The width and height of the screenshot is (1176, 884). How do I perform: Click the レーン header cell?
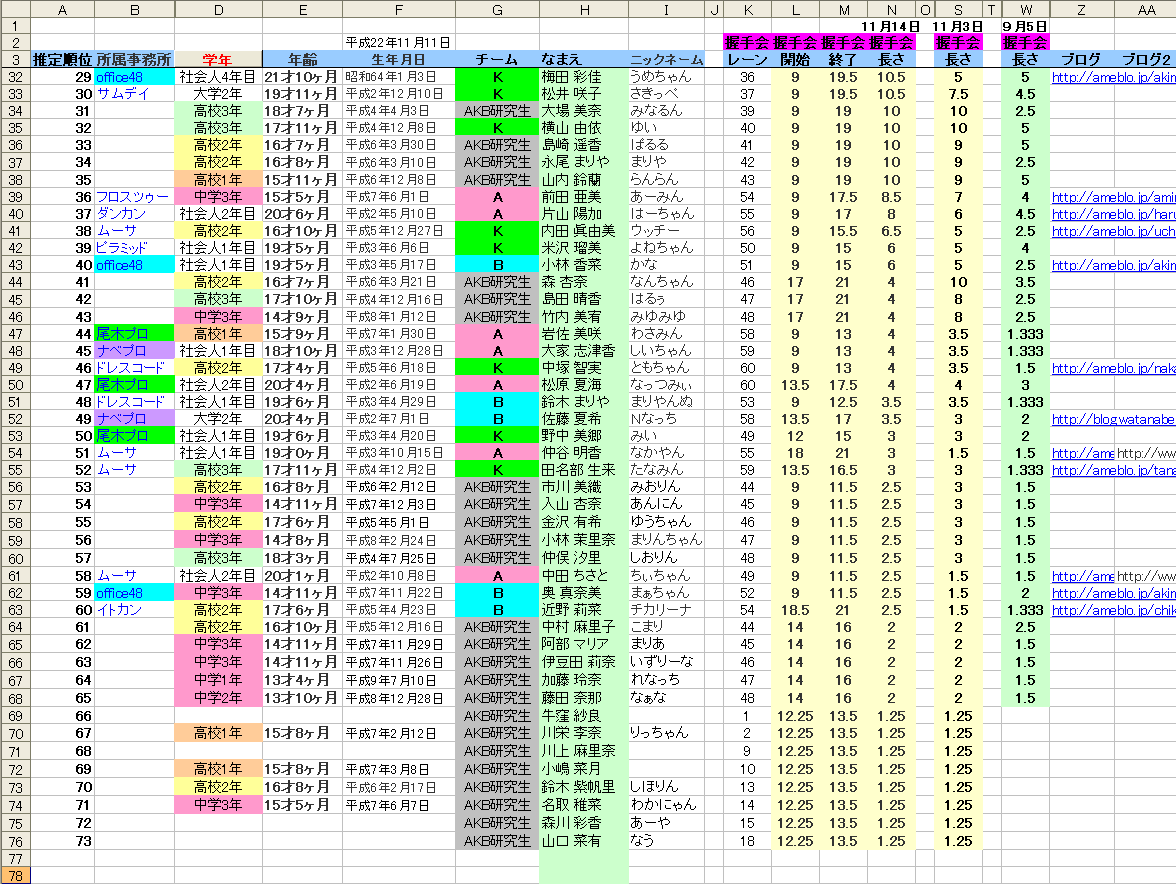pos(748,59)
